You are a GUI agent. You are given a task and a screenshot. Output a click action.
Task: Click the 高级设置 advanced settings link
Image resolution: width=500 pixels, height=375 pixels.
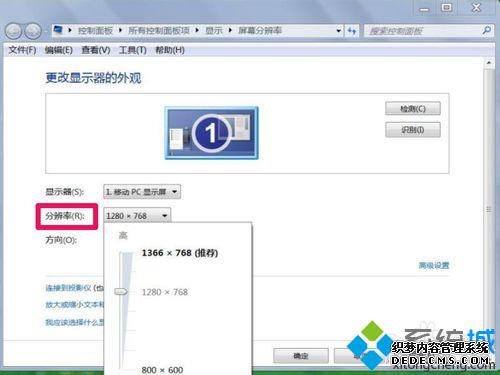(x=434, y=265)
